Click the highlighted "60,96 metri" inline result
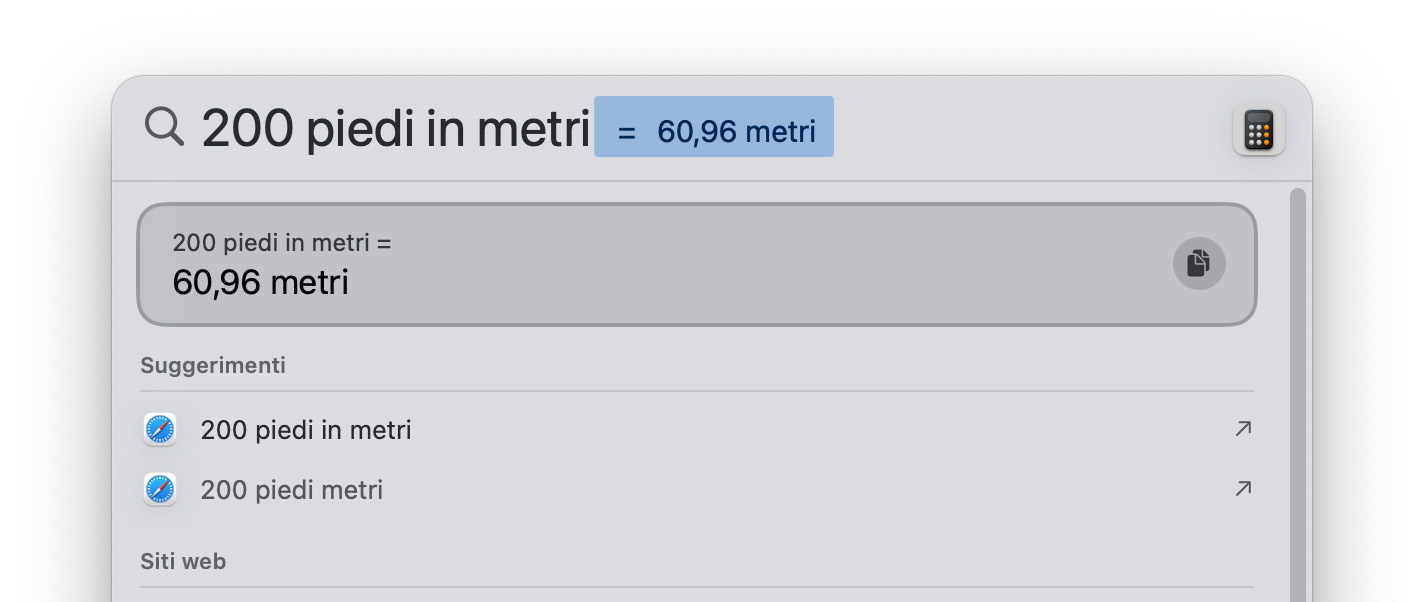This screenshot has height=602, width=1424. [736, 131]
